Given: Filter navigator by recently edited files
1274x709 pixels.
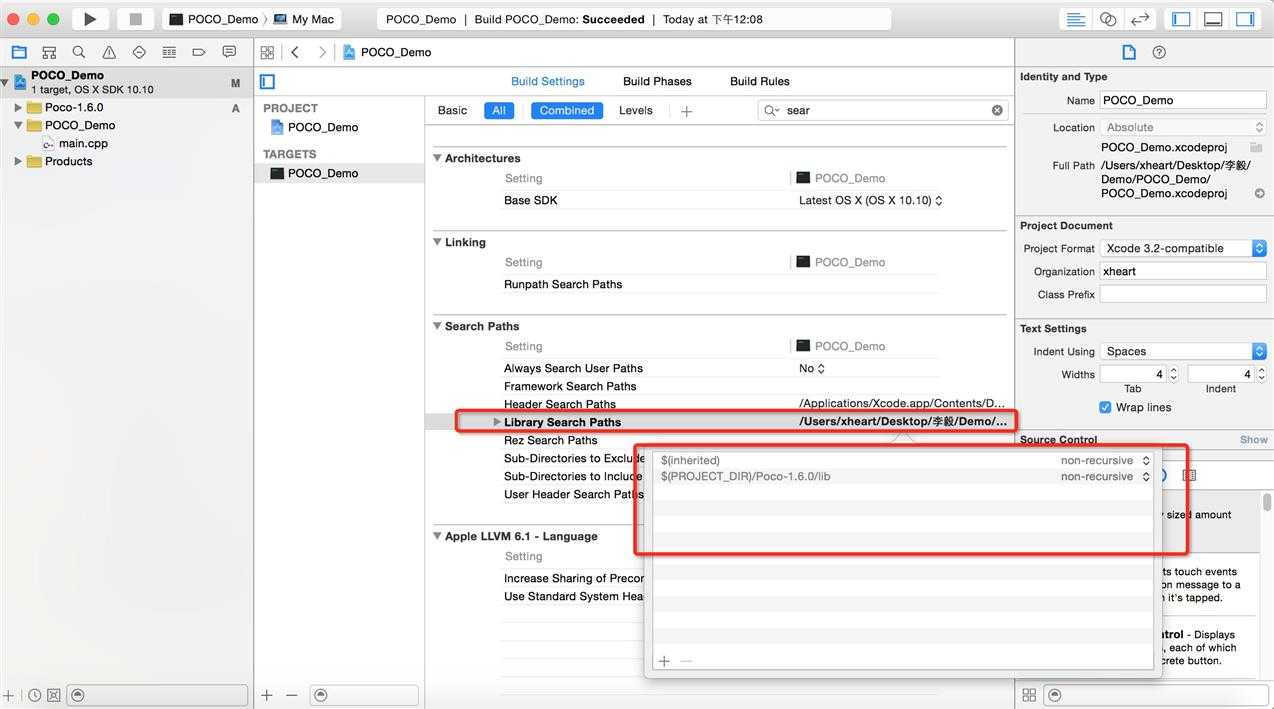Looking at the screenshot, I should 35,695.
